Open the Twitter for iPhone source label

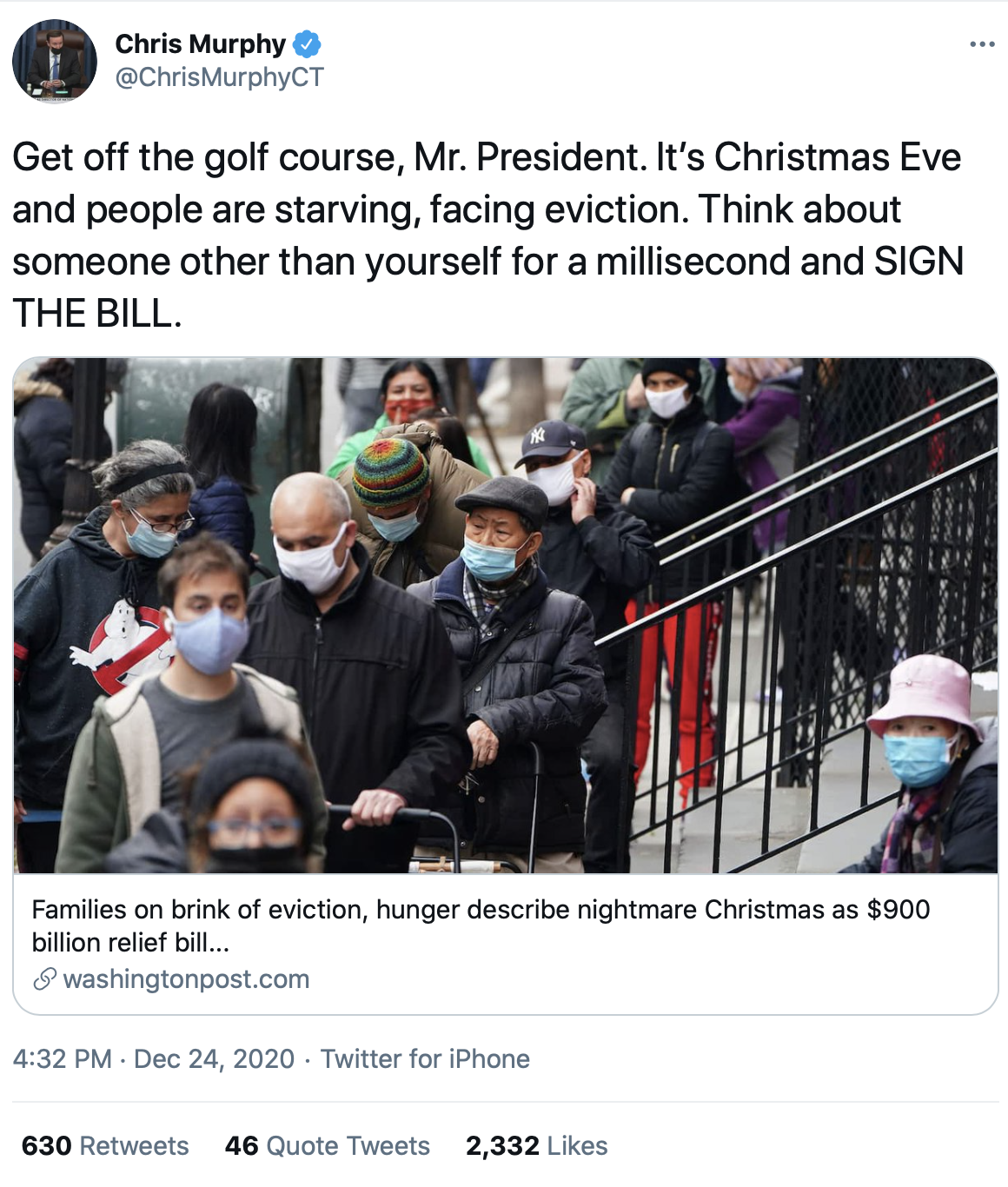425,1058
